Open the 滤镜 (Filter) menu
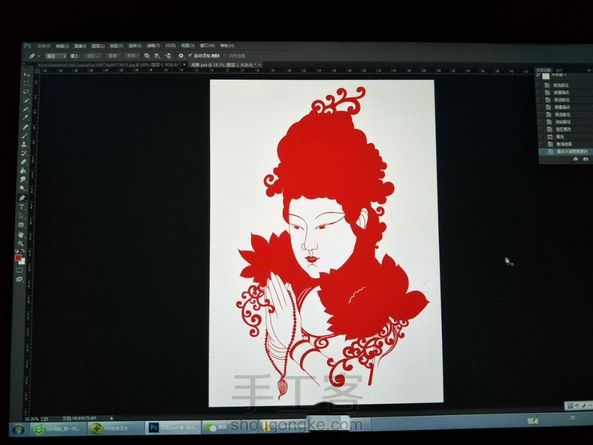Viewport: 593px width, 445px height. point(153,46)
